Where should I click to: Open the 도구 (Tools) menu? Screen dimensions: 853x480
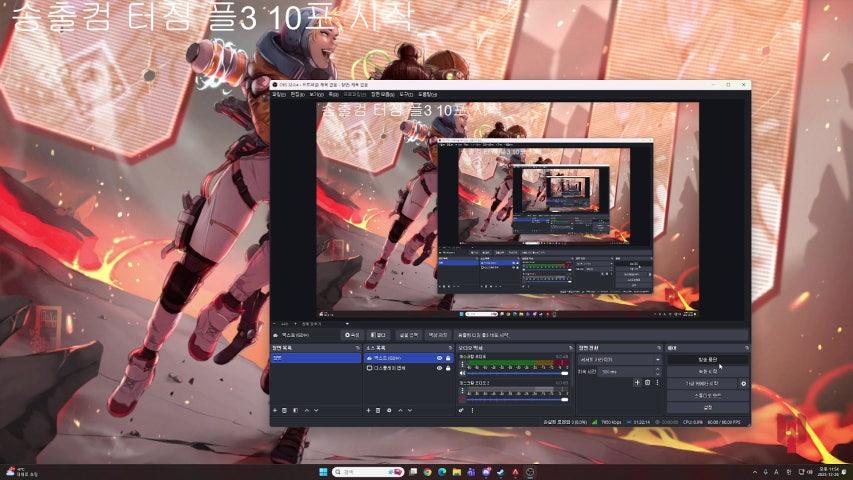pyautogui.click(x=406, y=94)
